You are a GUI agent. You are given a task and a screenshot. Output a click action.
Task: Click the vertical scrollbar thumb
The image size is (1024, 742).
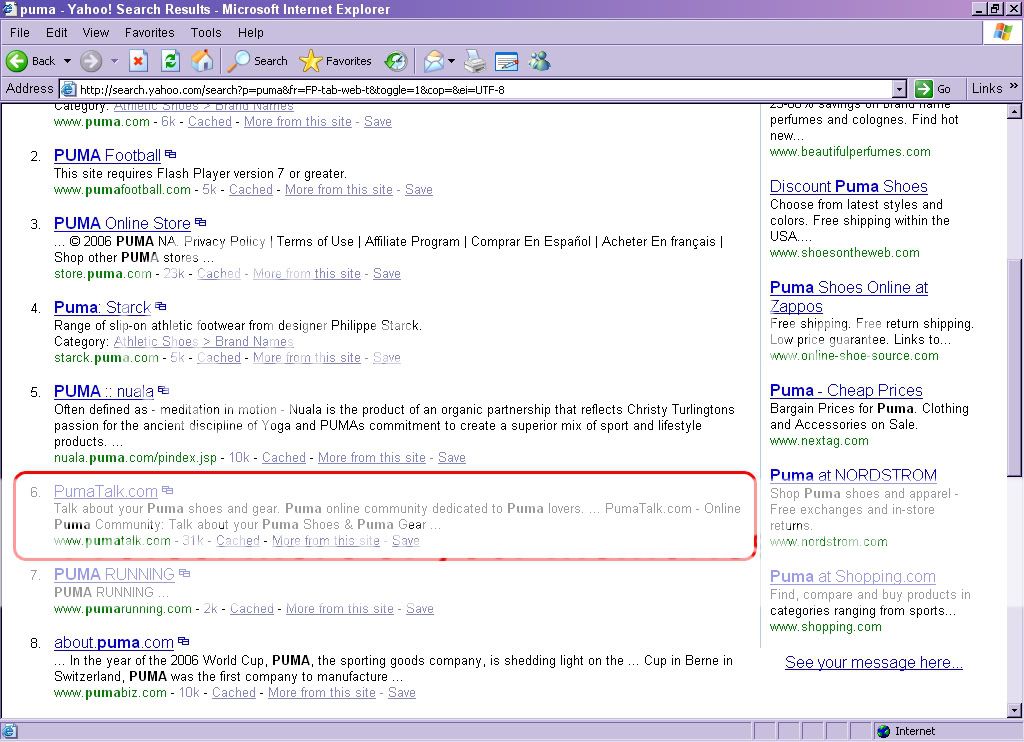click(x=1014, y=368)
